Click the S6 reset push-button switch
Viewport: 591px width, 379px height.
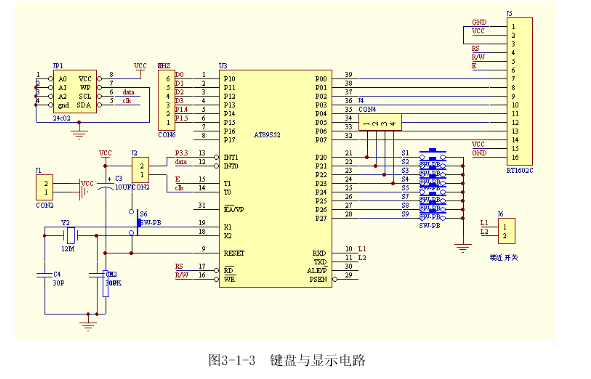(x=135, y=223)
